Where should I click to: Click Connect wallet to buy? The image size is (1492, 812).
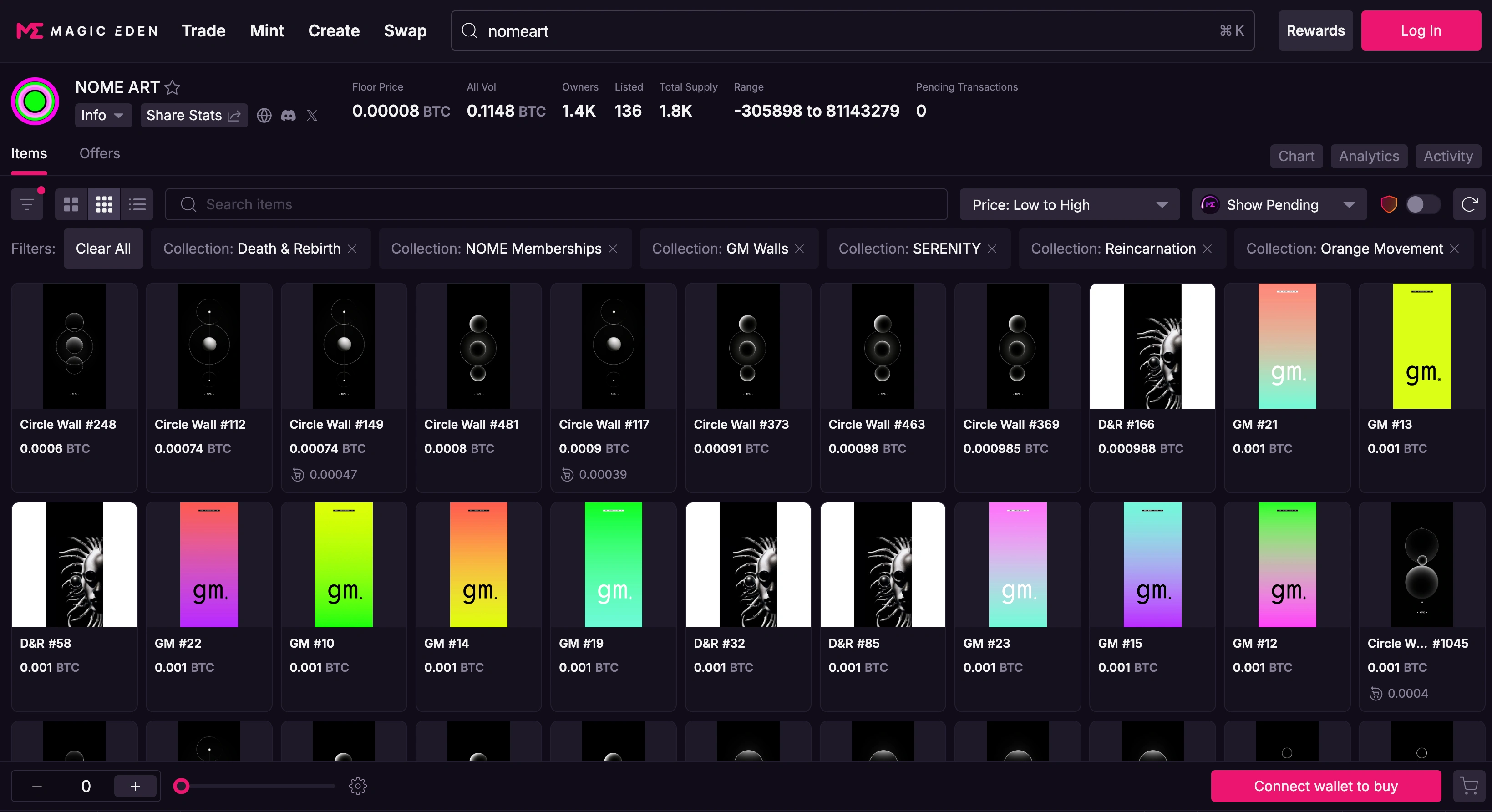point(1325,785)
